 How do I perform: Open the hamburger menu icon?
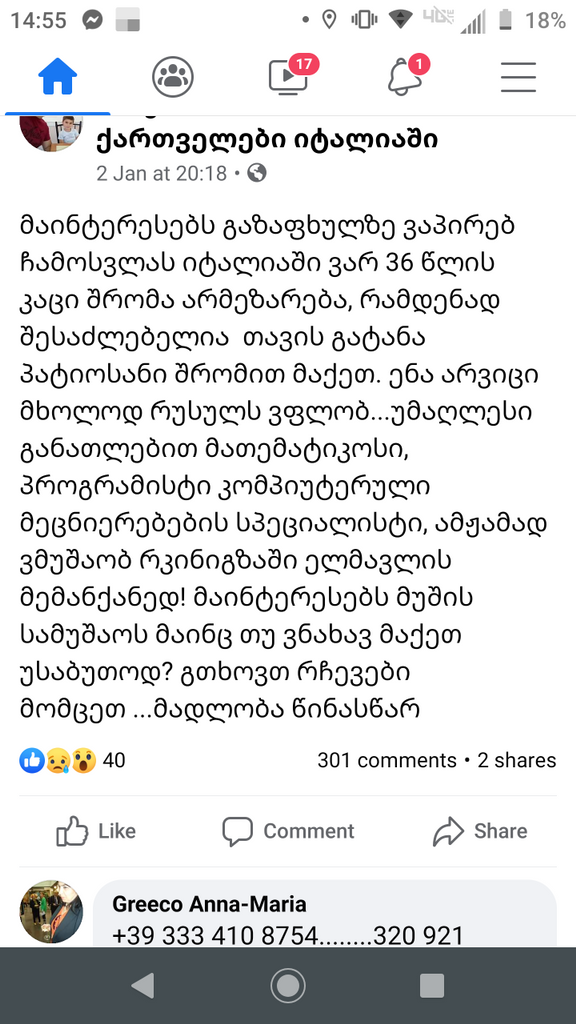coord(519,77)
